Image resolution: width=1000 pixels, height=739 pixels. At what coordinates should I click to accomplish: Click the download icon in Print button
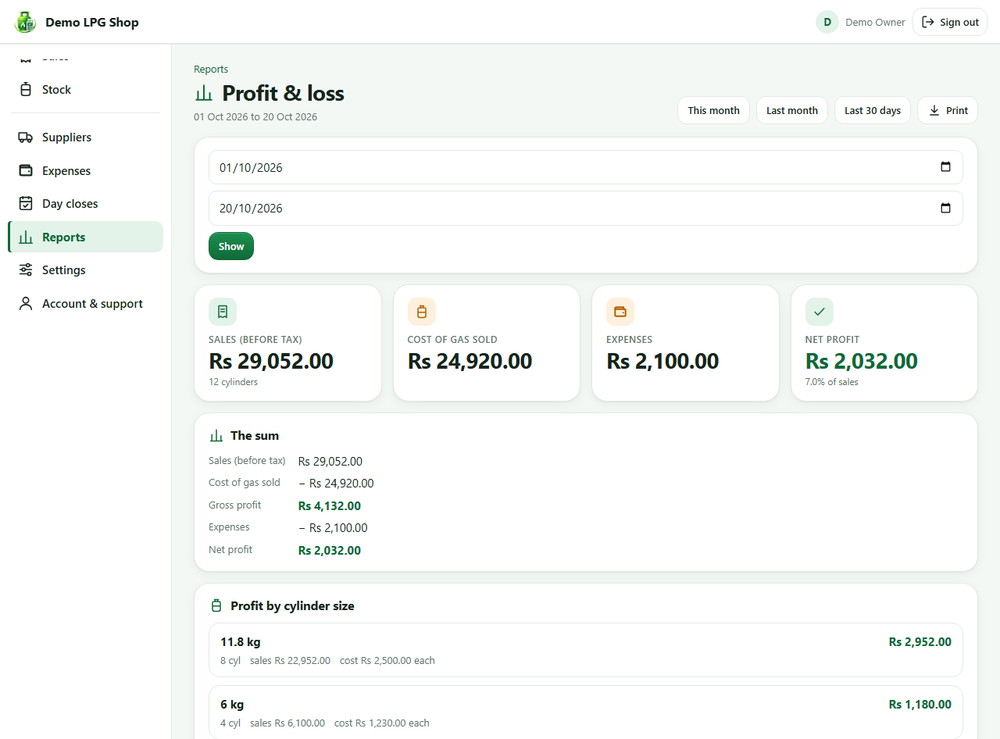(934, 110)
